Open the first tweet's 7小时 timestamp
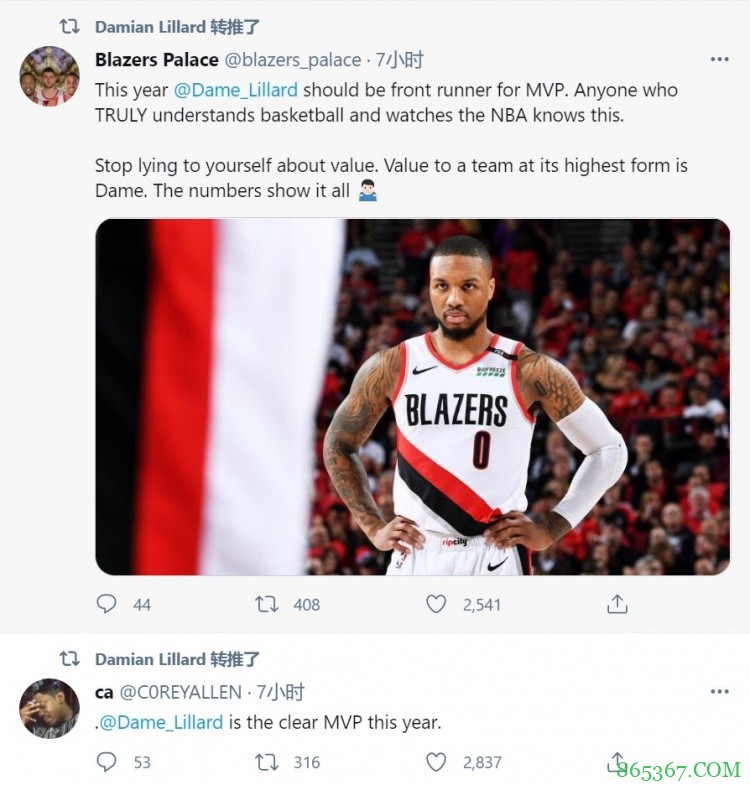 400,60
